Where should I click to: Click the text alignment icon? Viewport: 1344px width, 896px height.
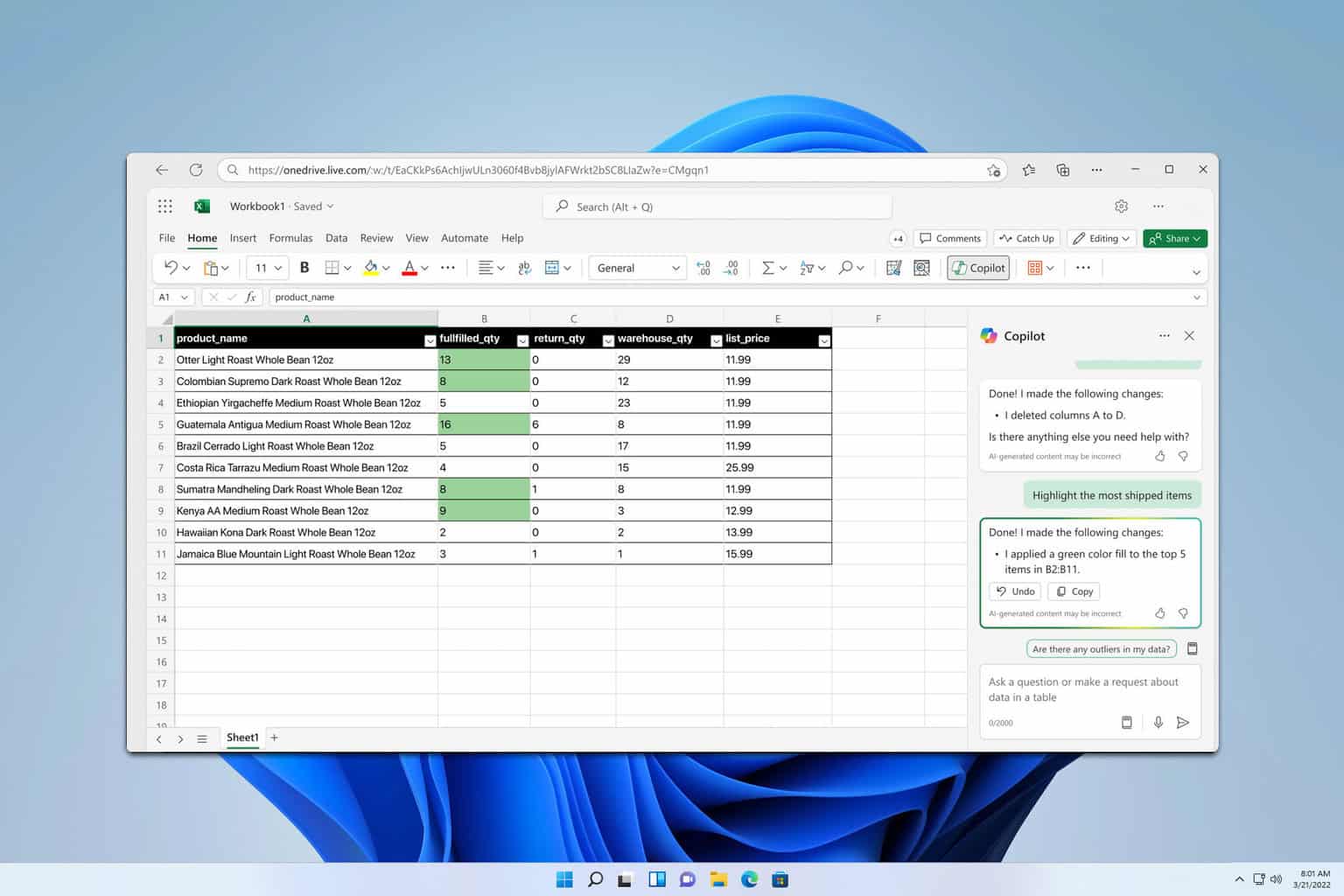tap(486, 268)
